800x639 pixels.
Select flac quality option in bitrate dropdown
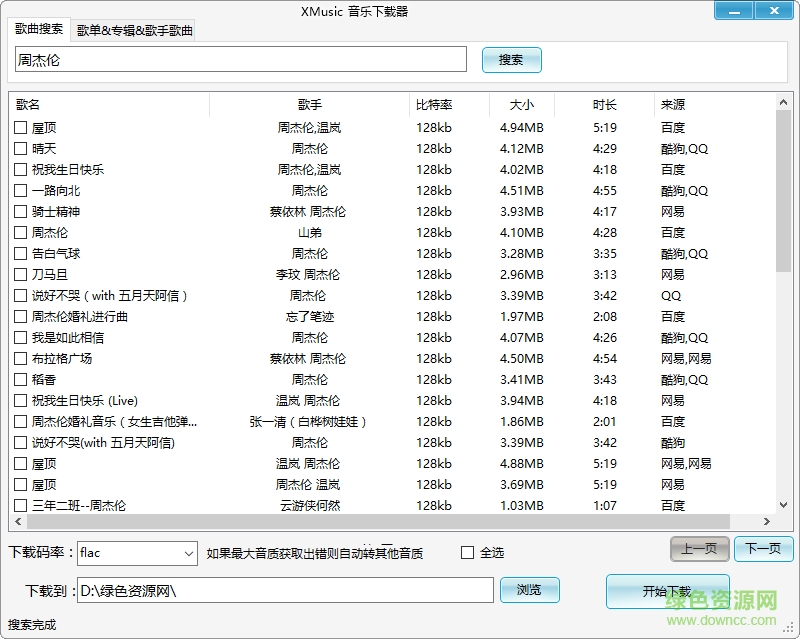pyautogui.click(x=120, y=554)
